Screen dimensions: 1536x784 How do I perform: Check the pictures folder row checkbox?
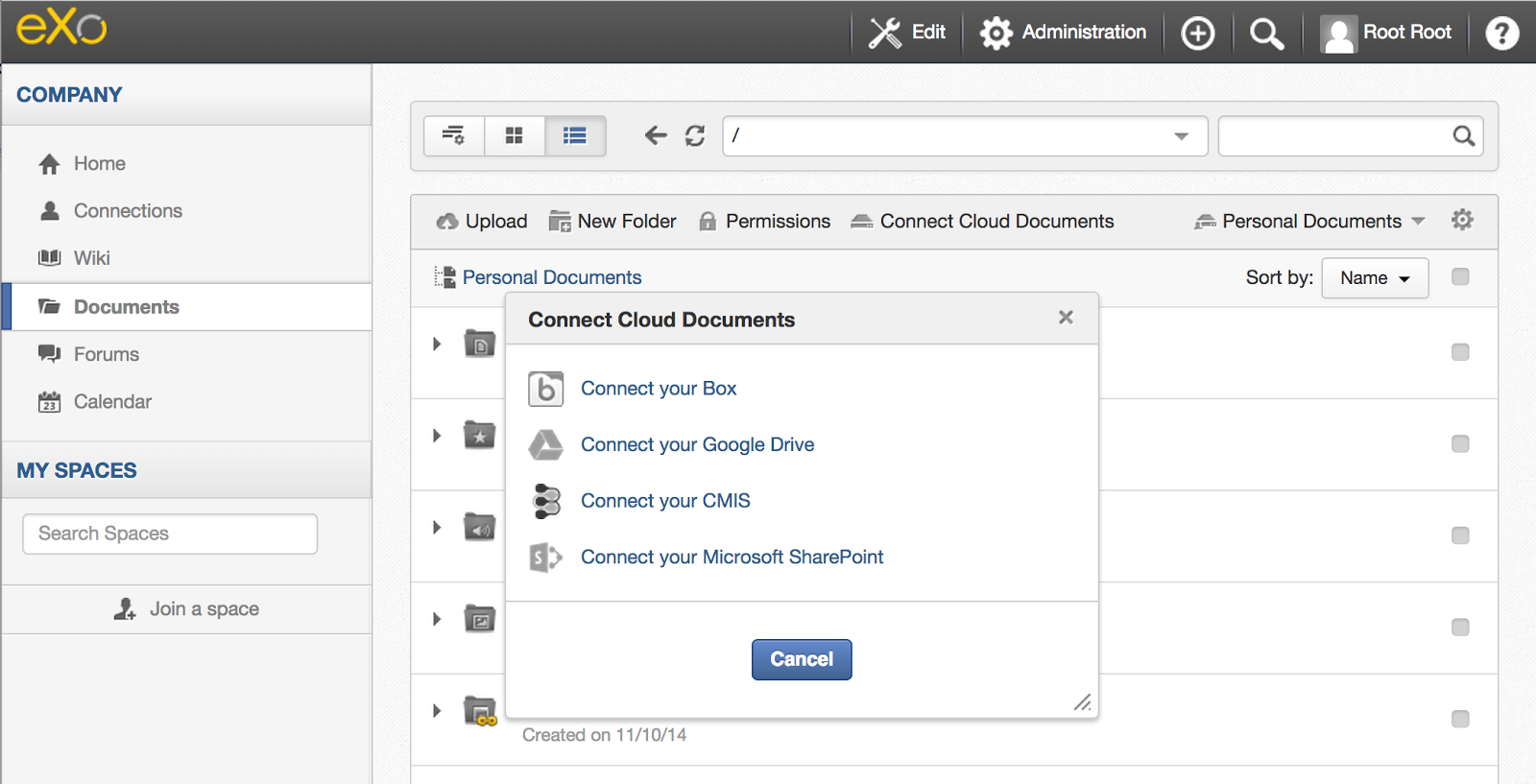[1460, 627]
